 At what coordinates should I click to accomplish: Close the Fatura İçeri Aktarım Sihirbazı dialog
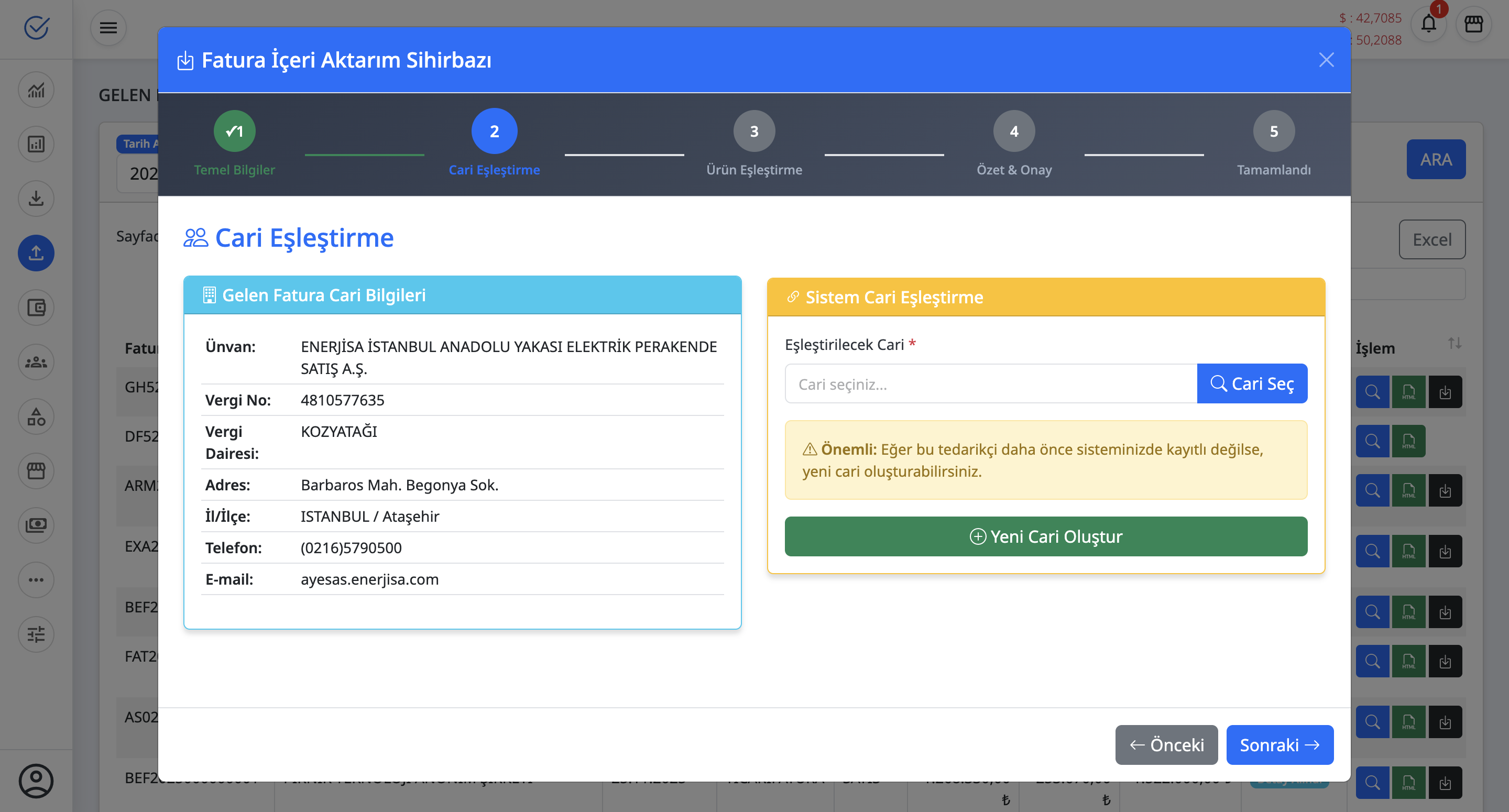(1326, 60)
